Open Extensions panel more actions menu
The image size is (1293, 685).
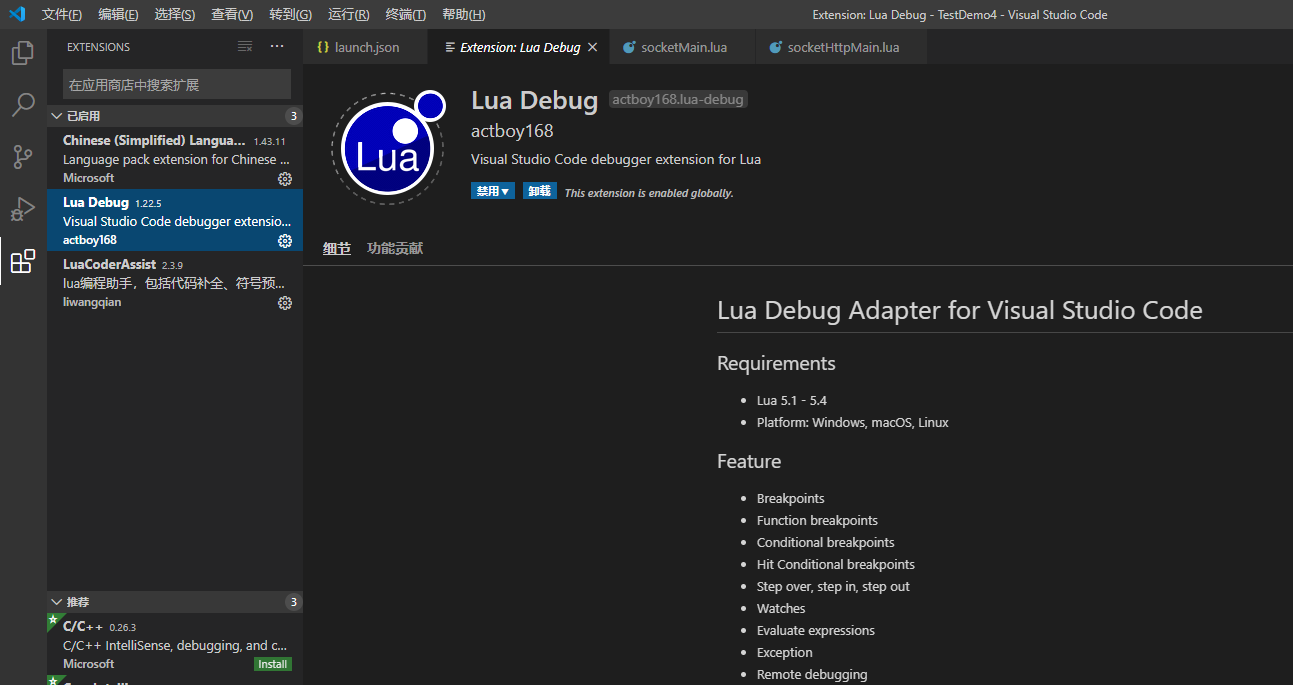click(x=277, y=47)
